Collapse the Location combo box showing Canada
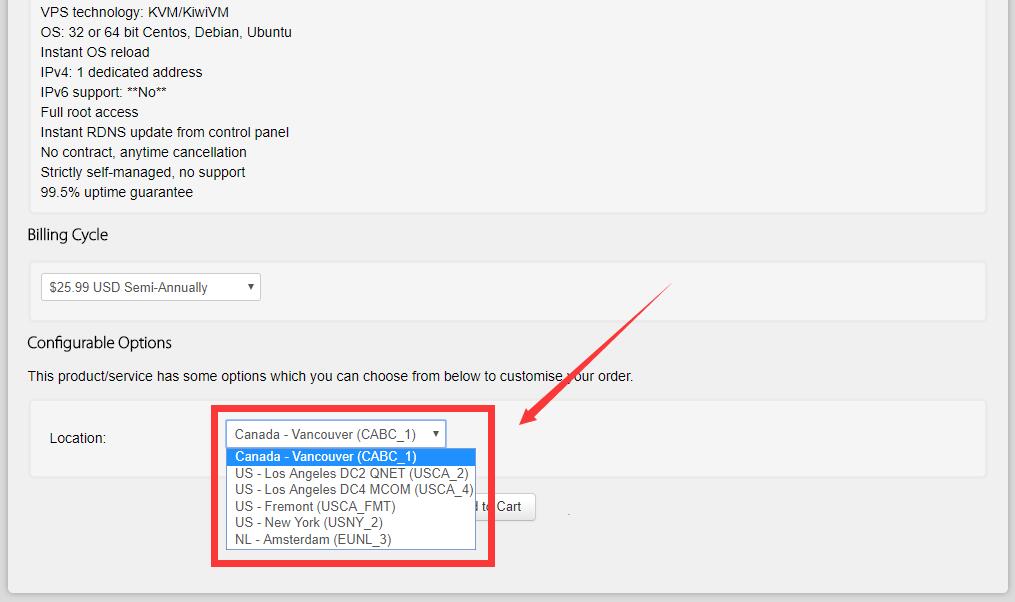 point(335,434)
